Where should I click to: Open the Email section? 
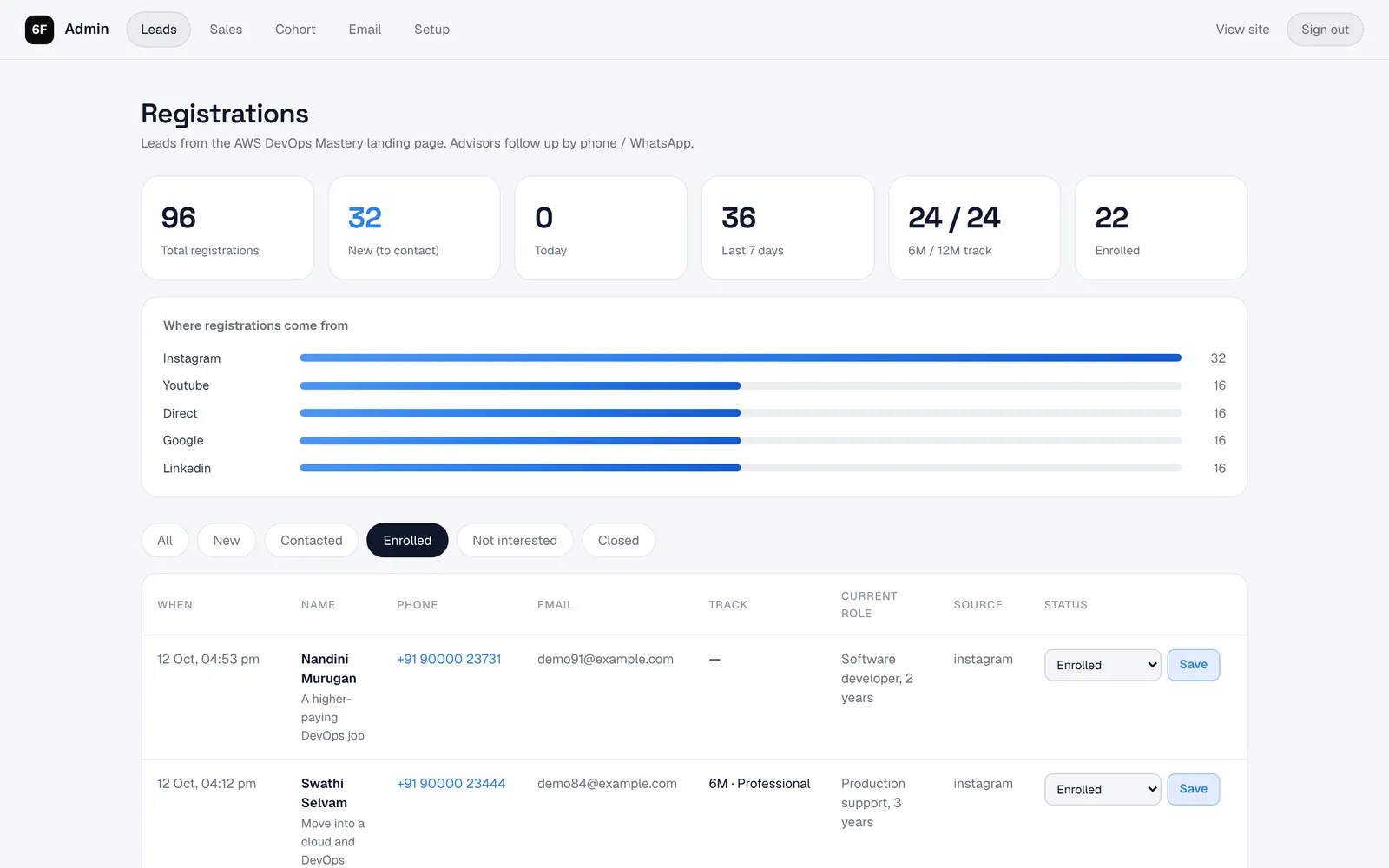tap(365, 30)
